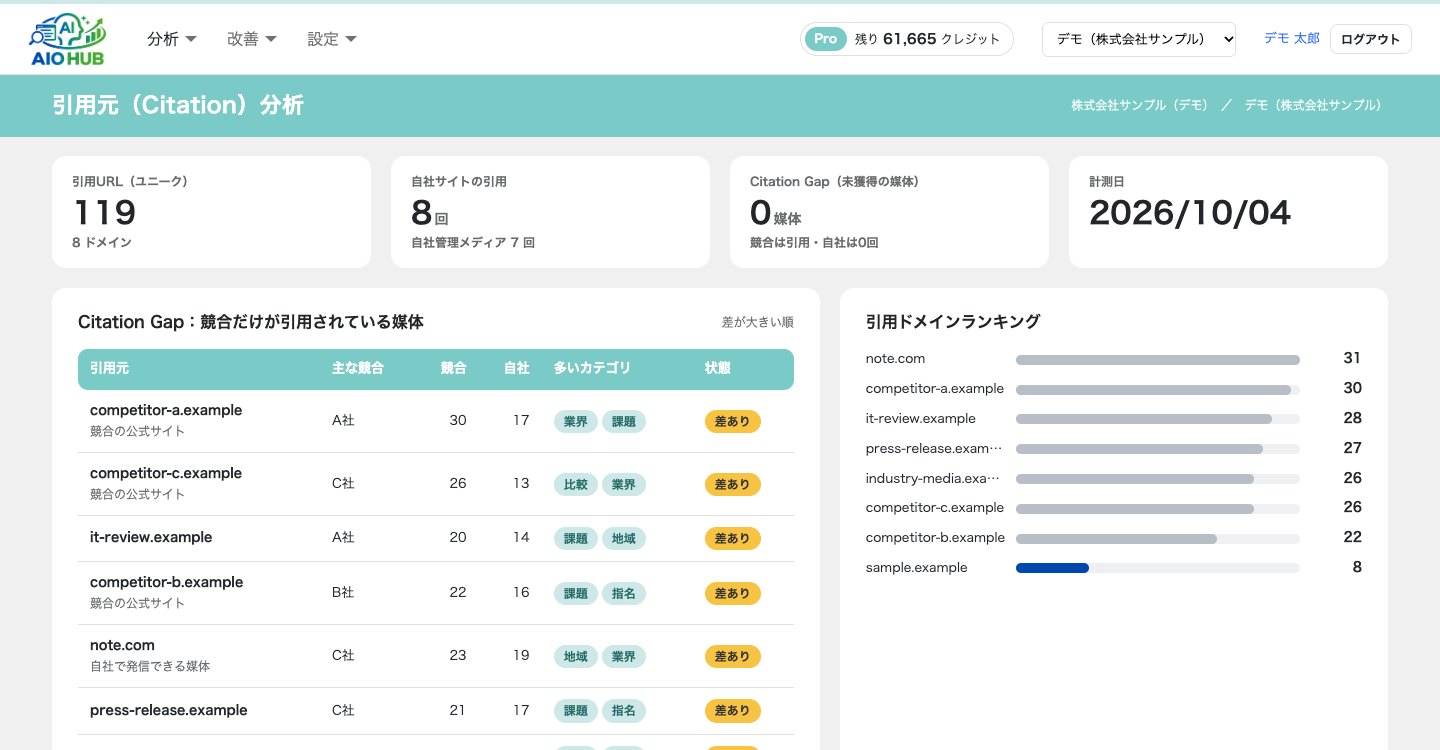
Task: Click 差あり badge in competitor-a.example row
Action: [x=733, y=421]
